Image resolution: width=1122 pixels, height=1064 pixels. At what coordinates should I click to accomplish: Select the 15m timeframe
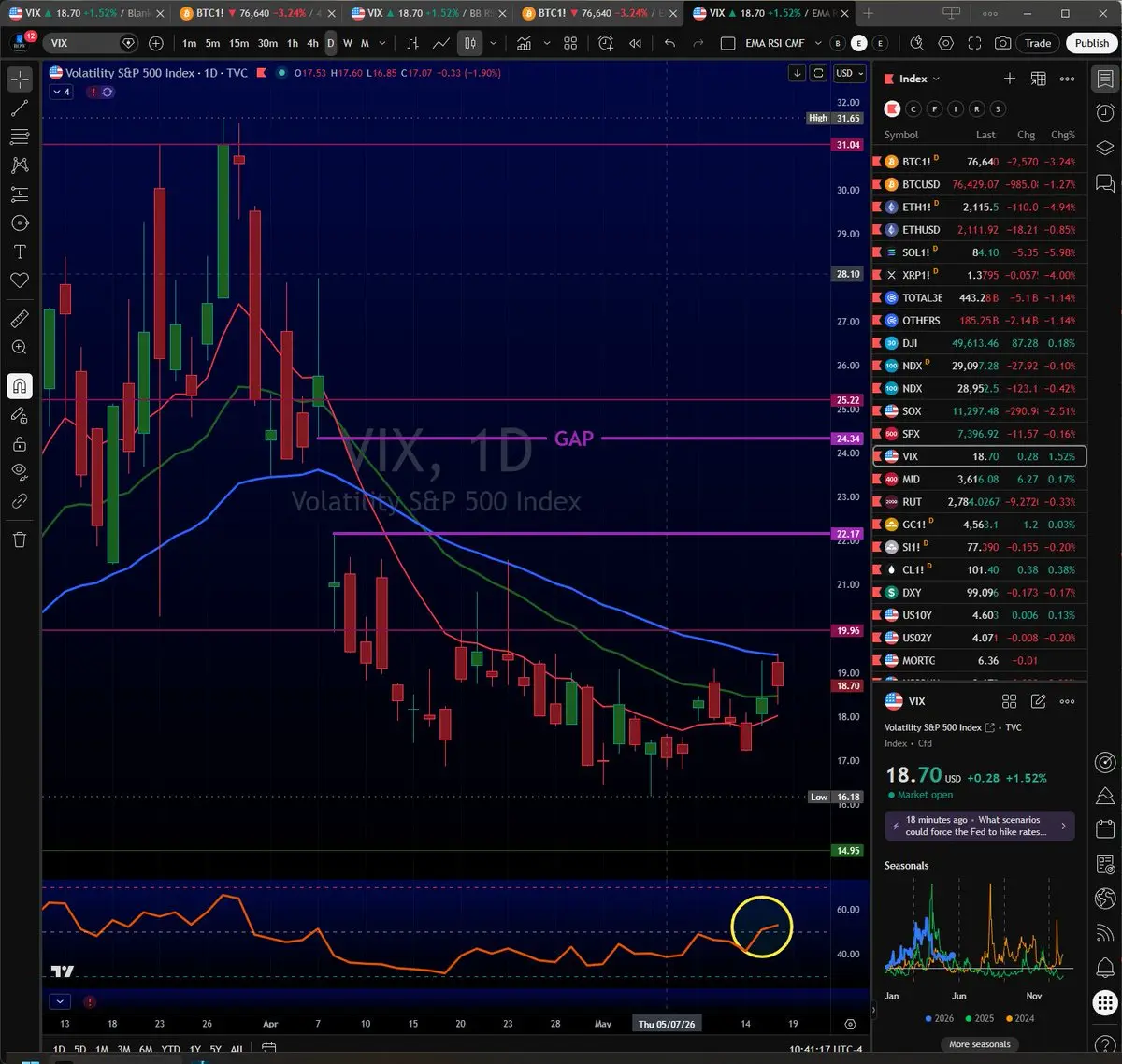coord(239,43)
